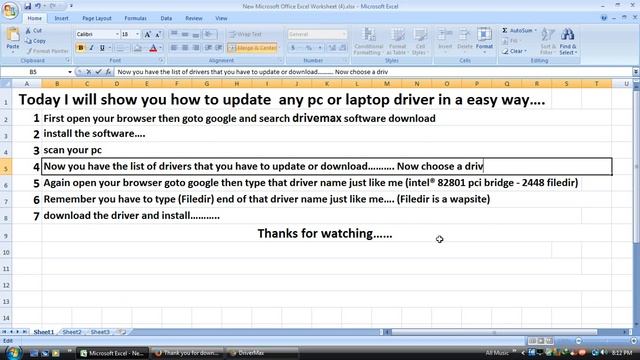Open the Data ribbon tab
Viewport: 640px width, 360px height.
coord(166,18)
